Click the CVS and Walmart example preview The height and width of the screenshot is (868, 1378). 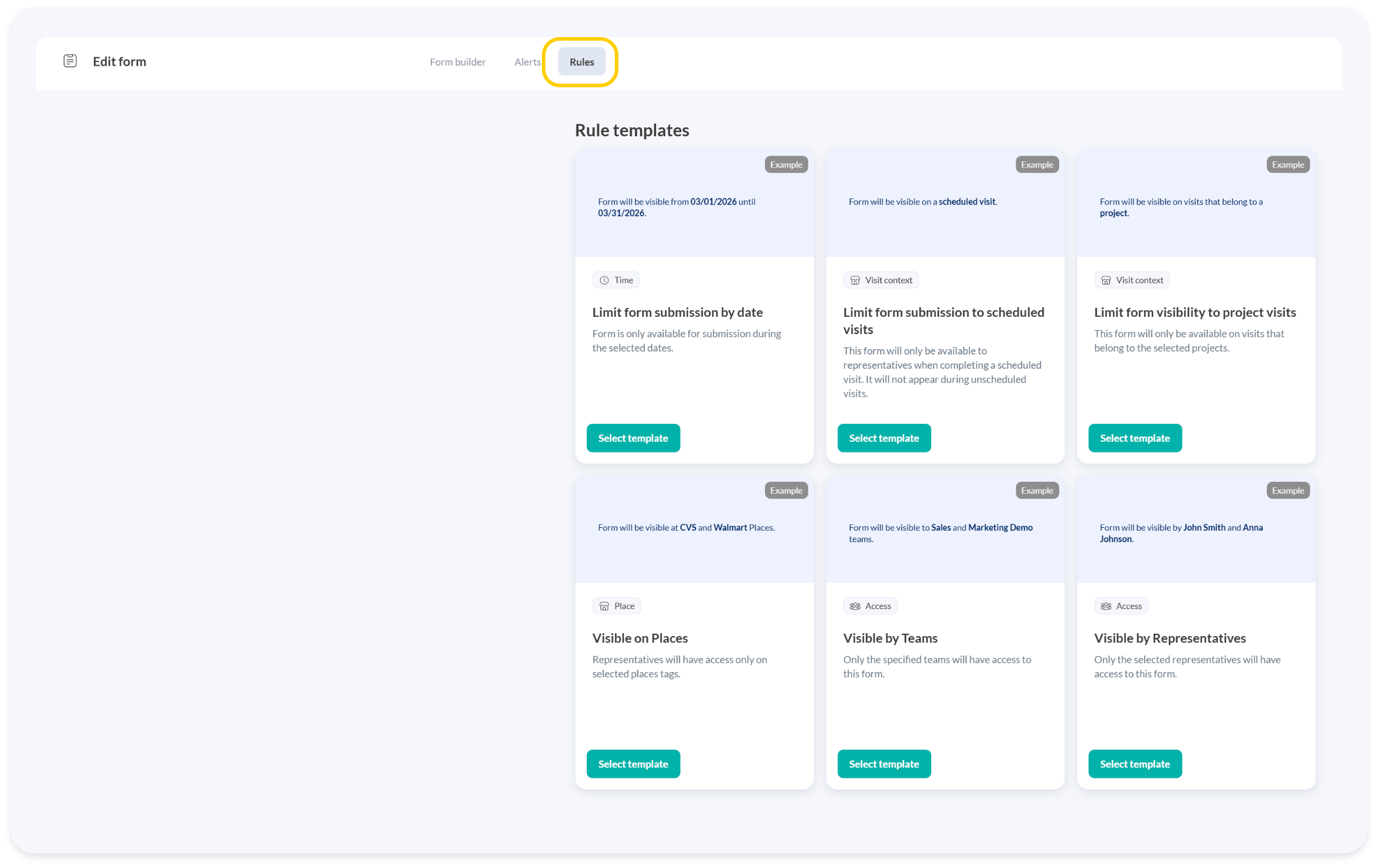pos(686,527)
